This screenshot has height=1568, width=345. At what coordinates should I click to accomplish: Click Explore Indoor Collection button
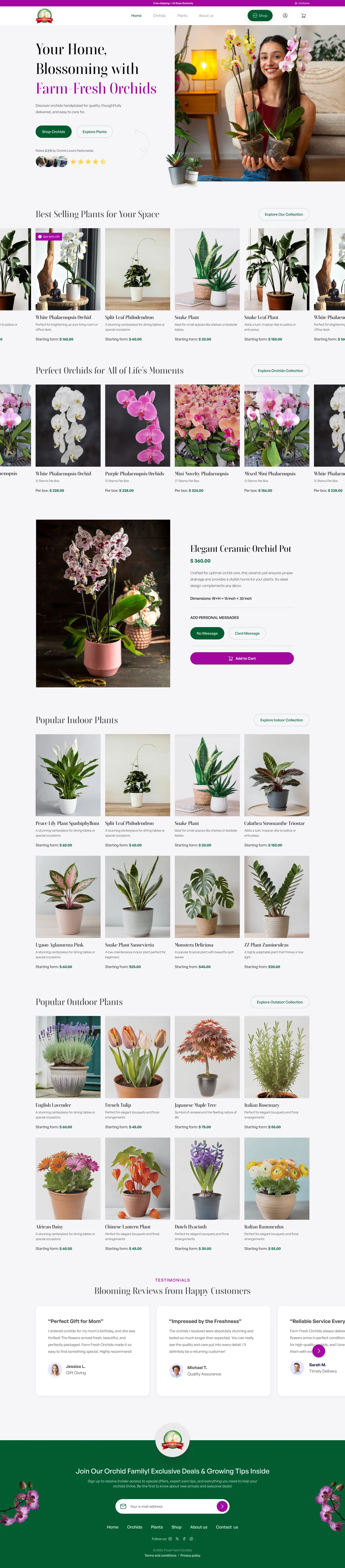click(x=282, y=720)
